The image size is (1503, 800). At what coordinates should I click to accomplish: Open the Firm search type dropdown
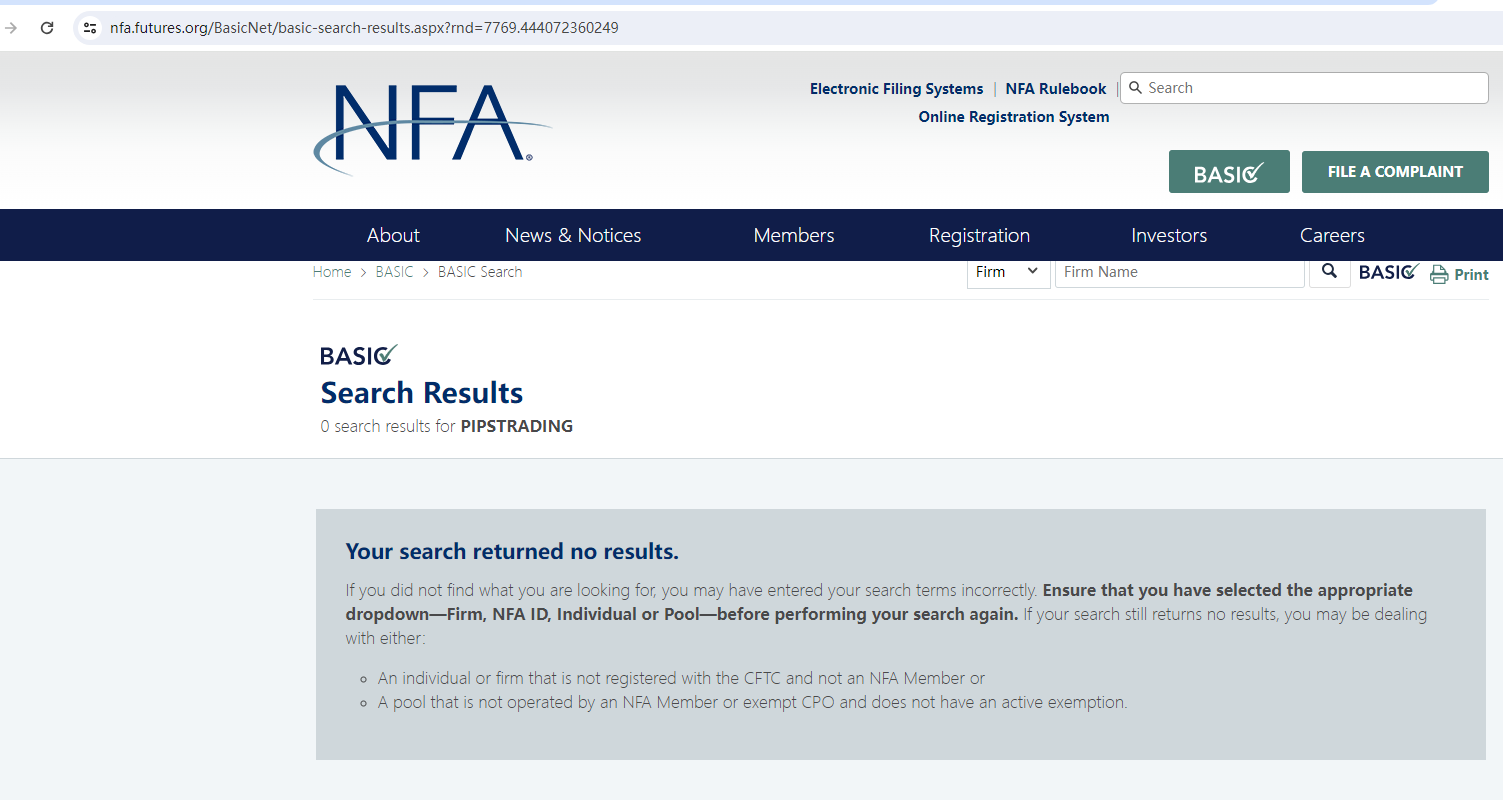click(x=1008, y=272)
